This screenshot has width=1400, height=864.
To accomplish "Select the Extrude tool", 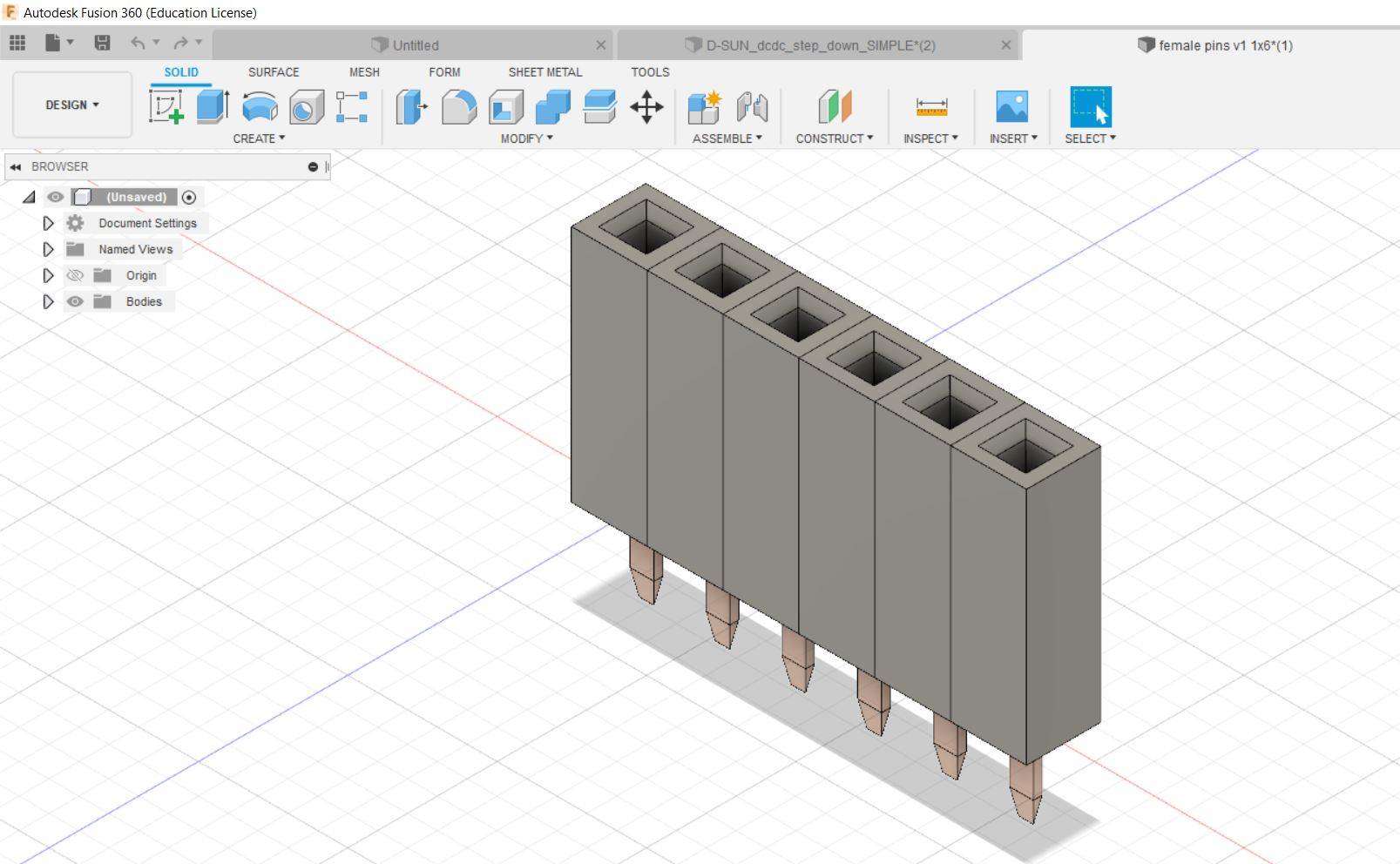I will [213, 107].
